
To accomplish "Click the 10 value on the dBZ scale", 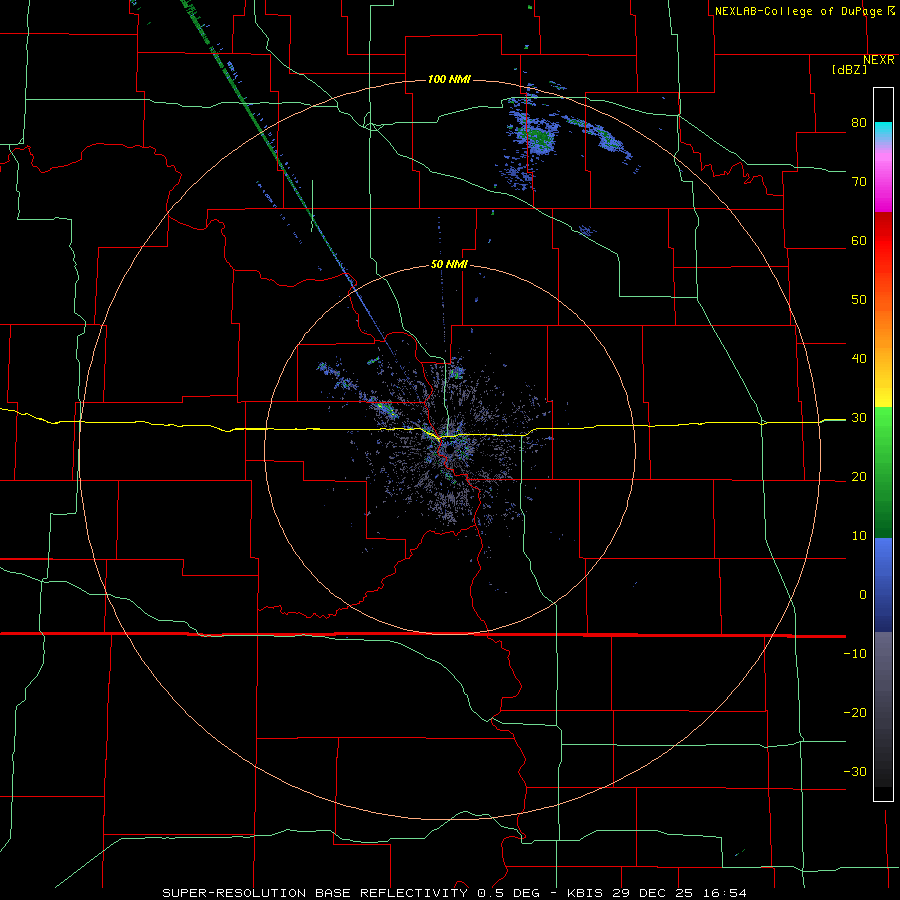I will click(859, 536).
